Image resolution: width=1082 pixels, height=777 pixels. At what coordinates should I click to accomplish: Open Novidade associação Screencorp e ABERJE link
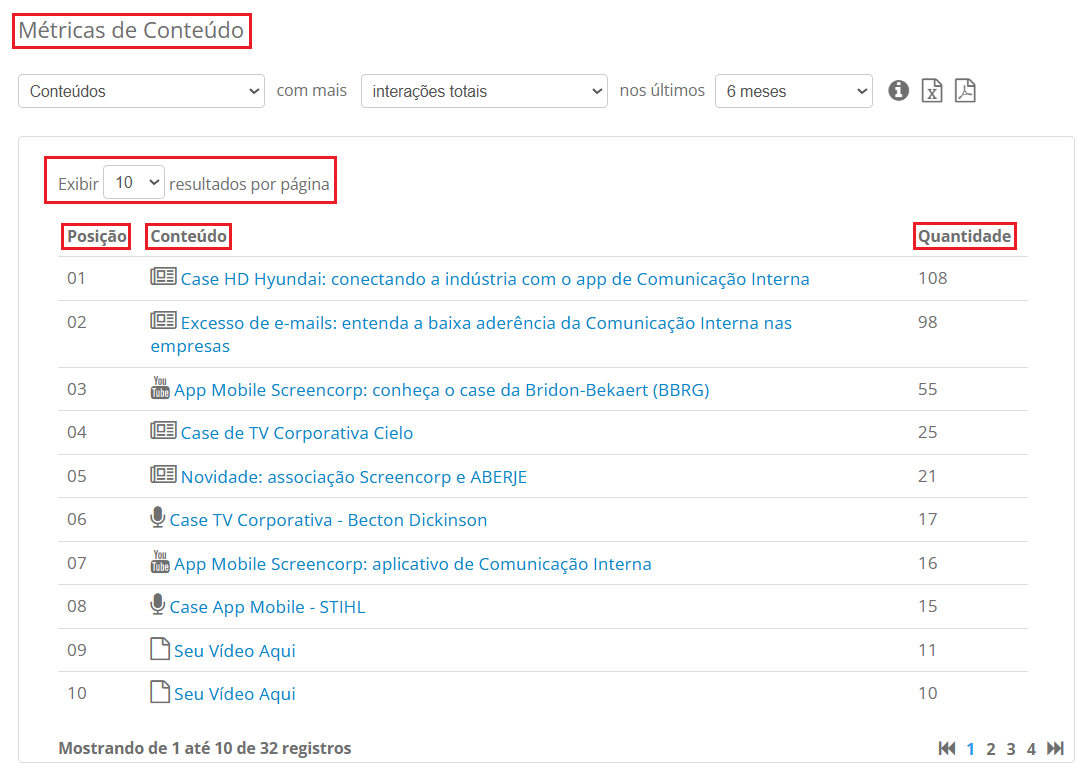click(353, 477)
